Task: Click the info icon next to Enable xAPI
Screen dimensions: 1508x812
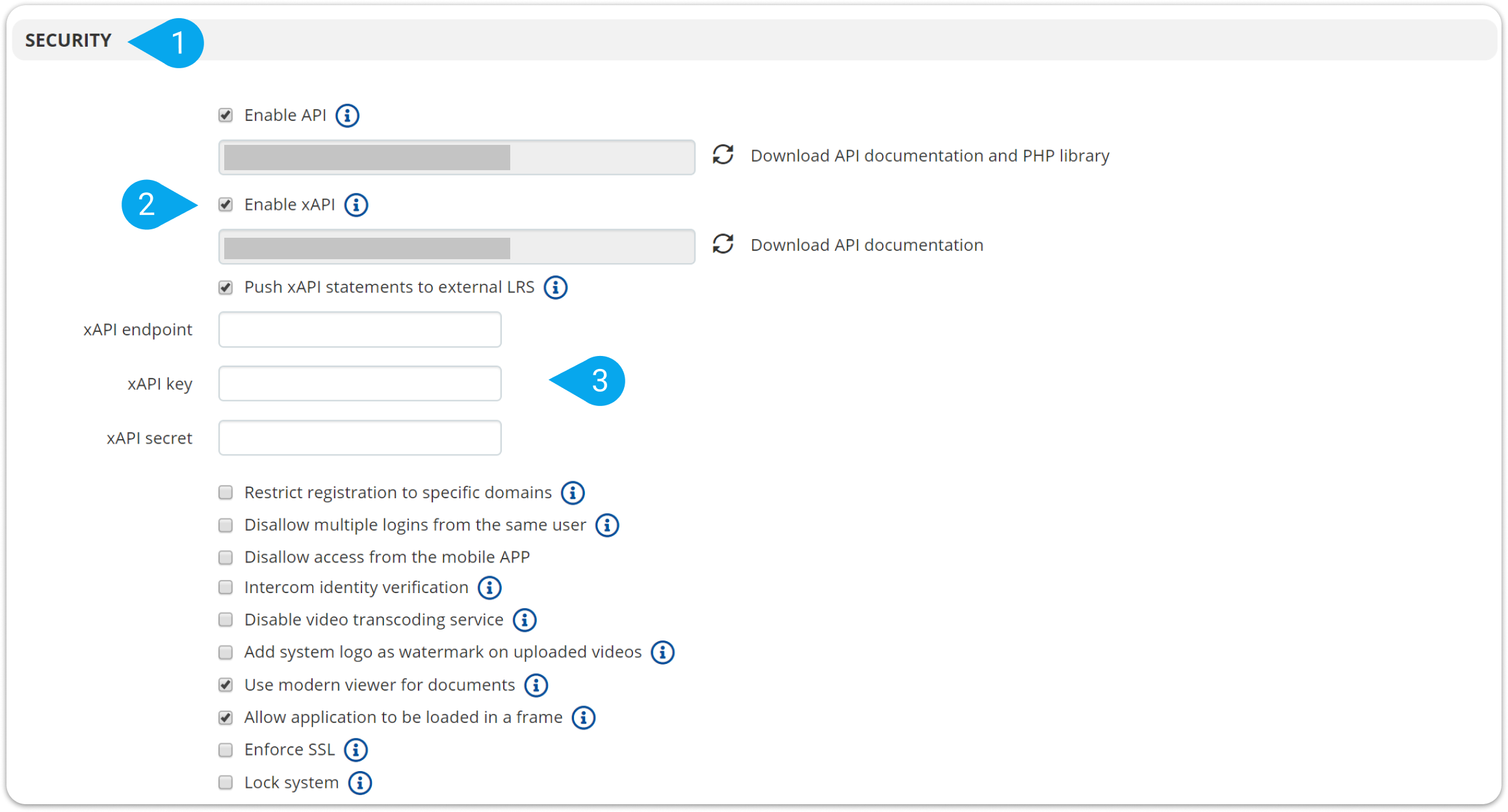Action: click(x=356, y=205)
